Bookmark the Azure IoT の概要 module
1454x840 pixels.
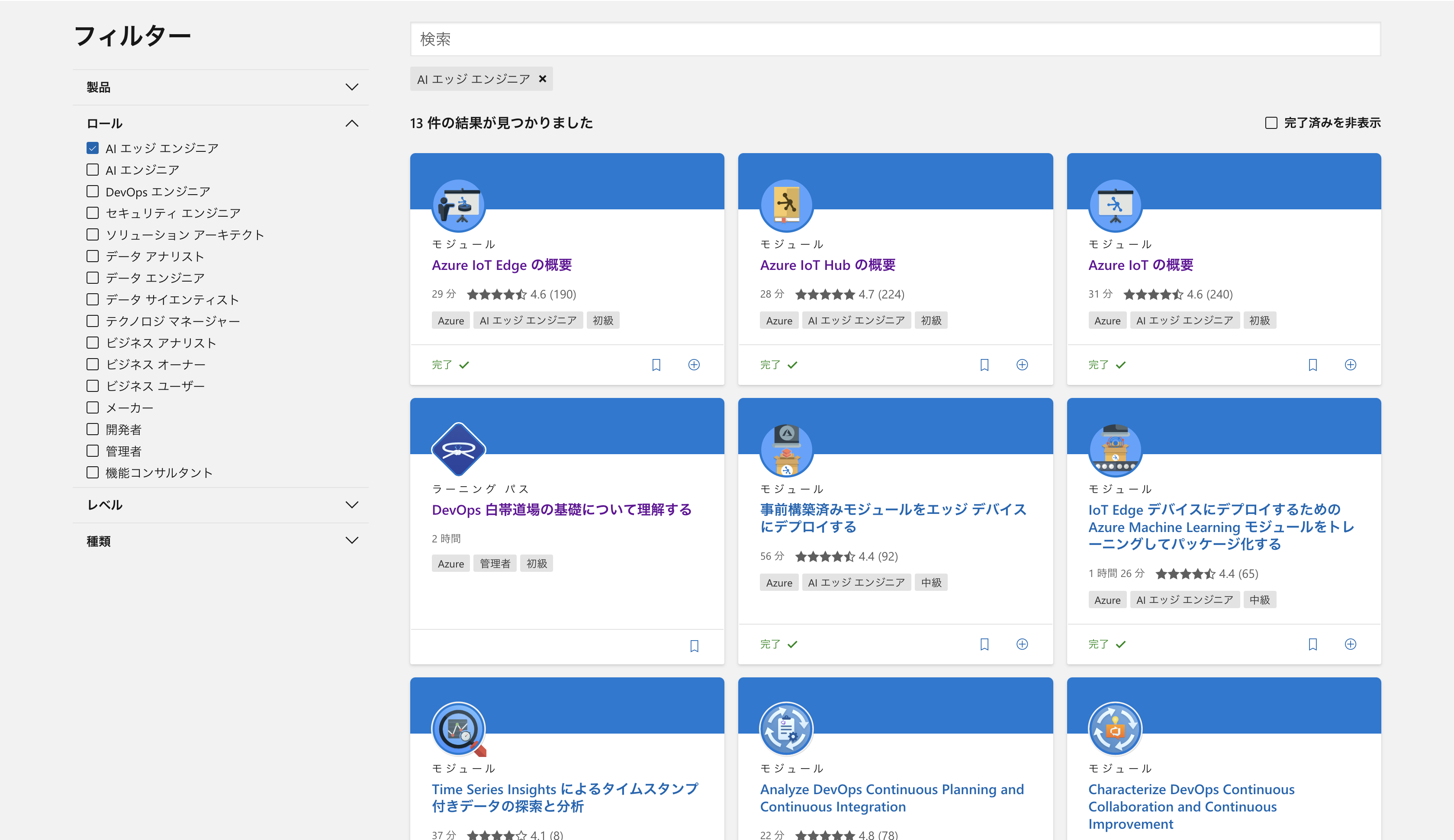(1312, 365)
